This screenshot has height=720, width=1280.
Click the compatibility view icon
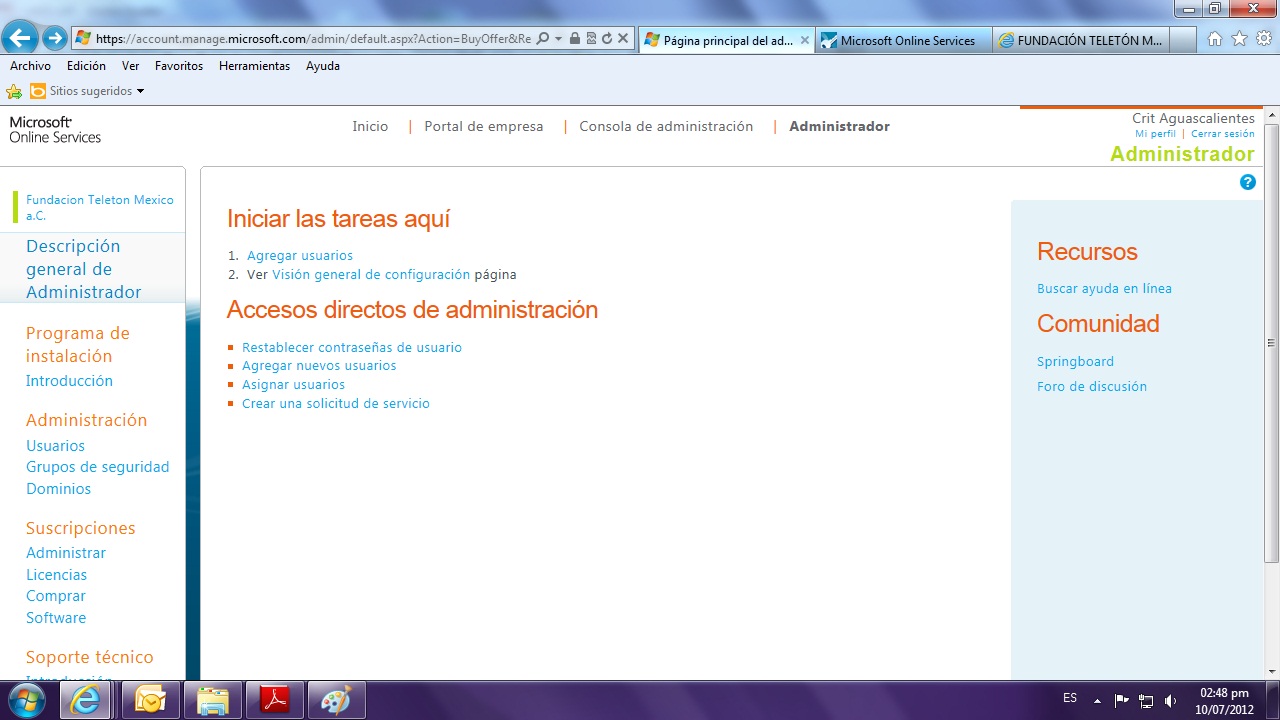tap(591, 39)
